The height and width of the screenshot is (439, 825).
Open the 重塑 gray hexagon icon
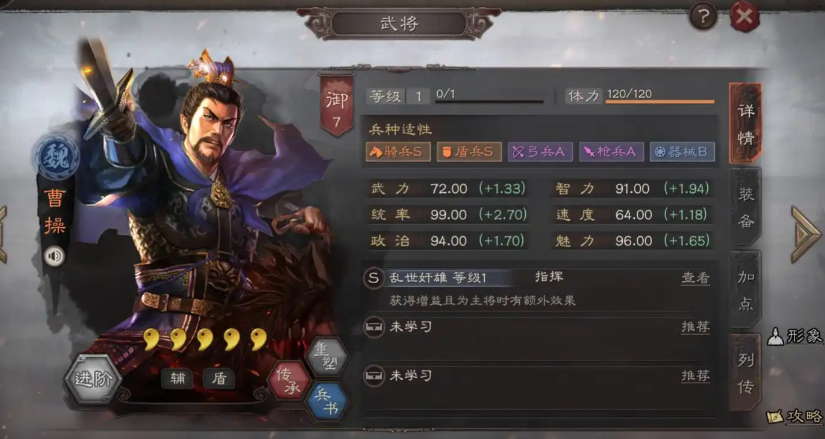click(327, 357)
